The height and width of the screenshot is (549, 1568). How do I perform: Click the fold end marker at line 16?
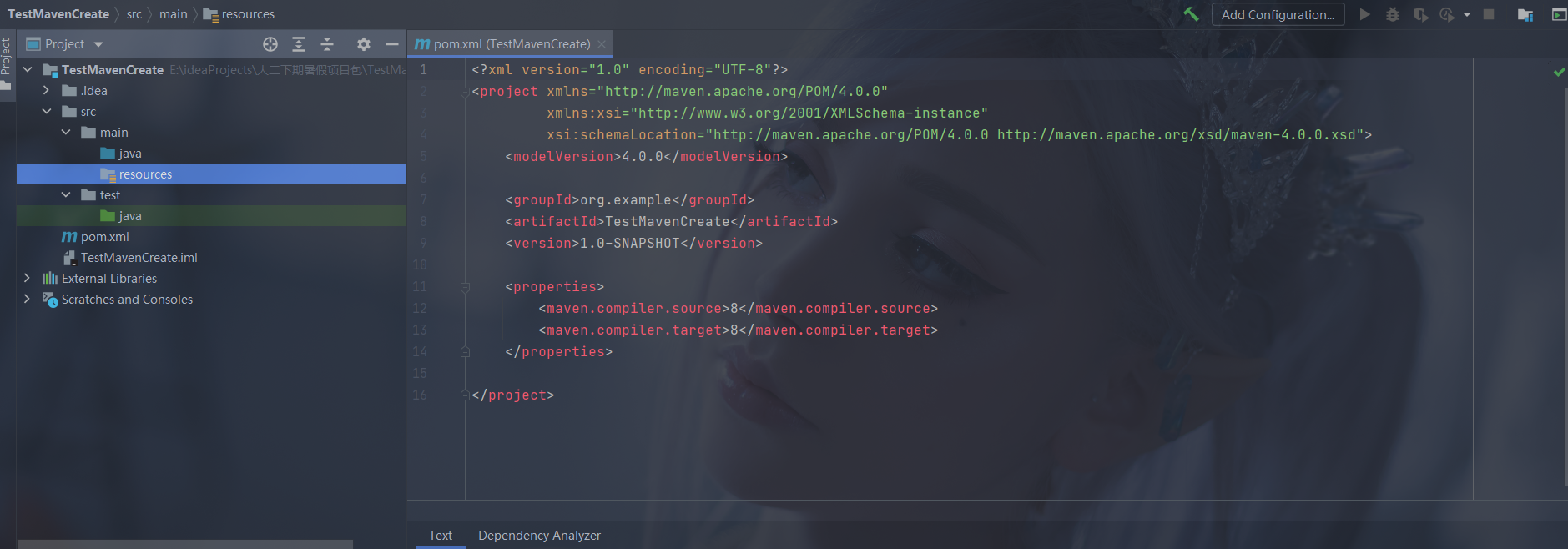pyautogui.click(x=465, y=395)
